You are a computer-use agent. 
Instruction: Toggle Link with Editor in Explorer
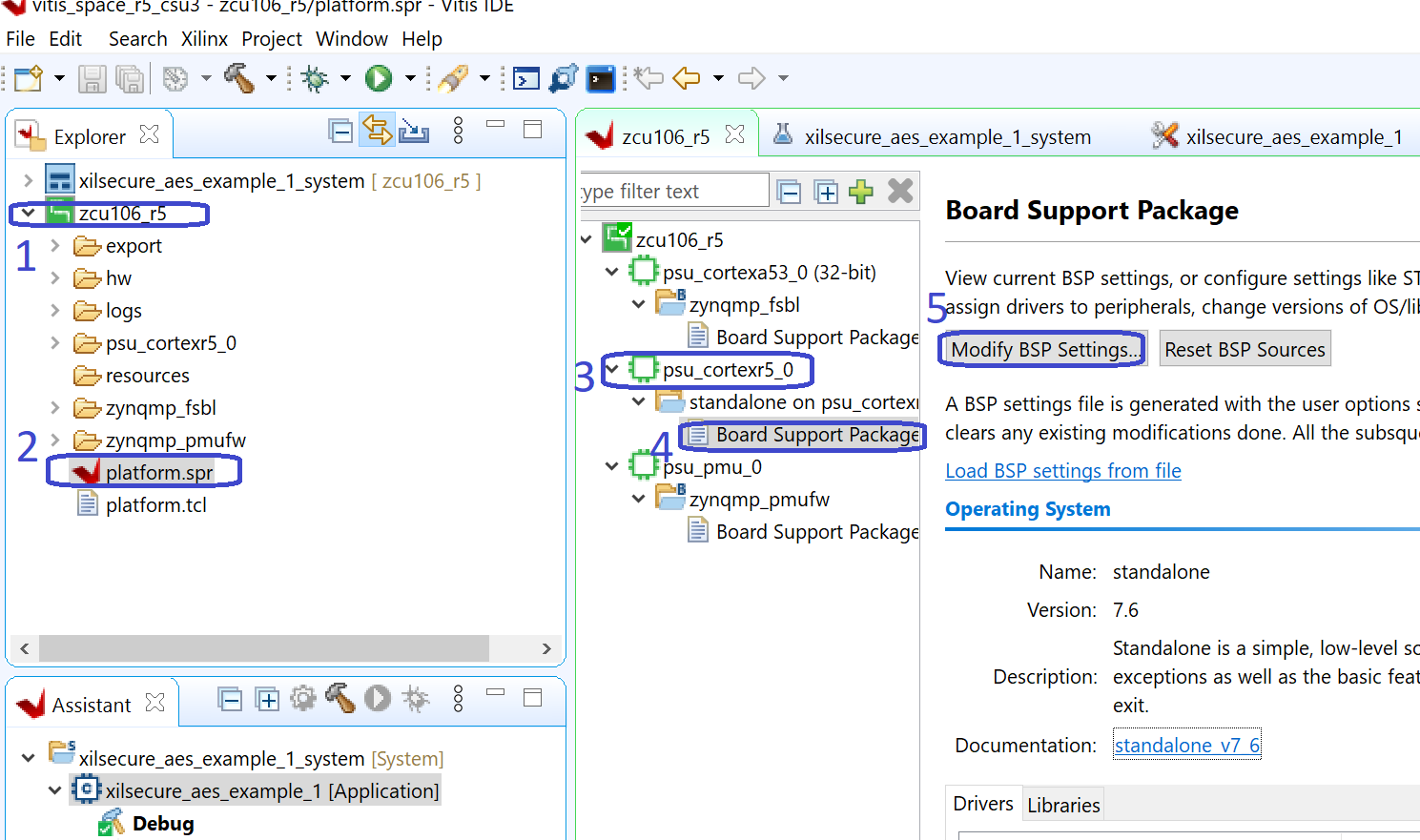point(378,130)
